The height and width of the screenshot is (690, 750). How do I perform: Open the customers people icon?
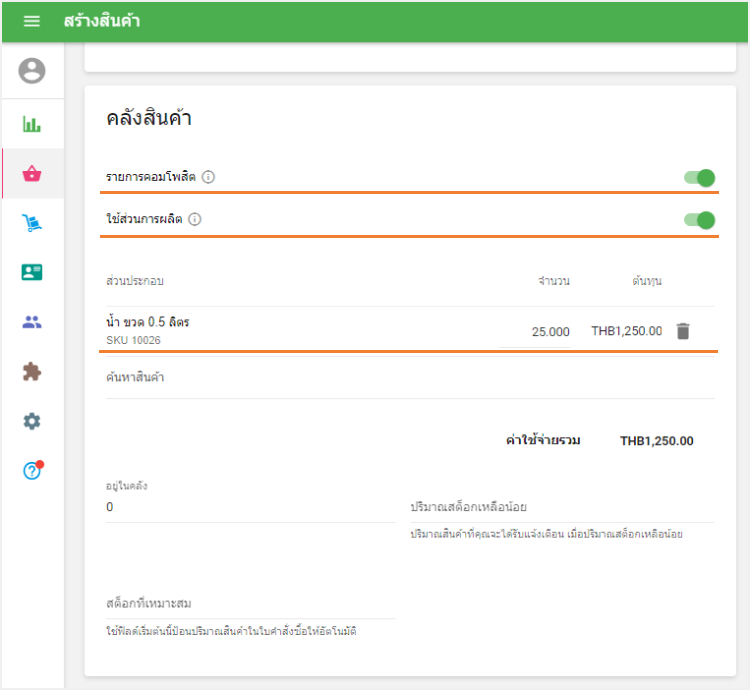[32, 322]
